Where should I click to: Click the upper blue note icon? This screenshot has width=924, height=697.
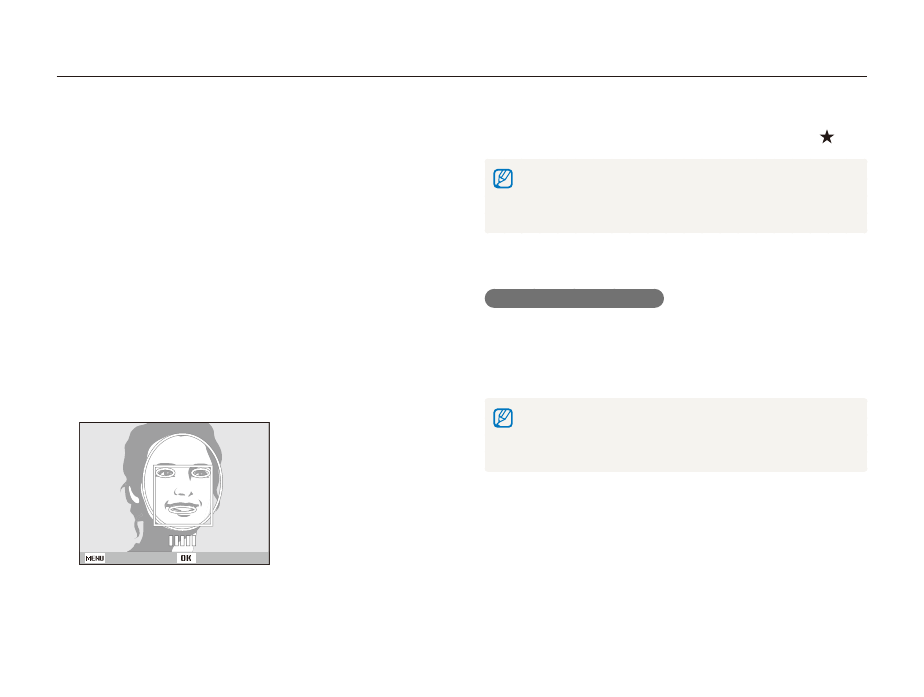click(x=502, y=180)
